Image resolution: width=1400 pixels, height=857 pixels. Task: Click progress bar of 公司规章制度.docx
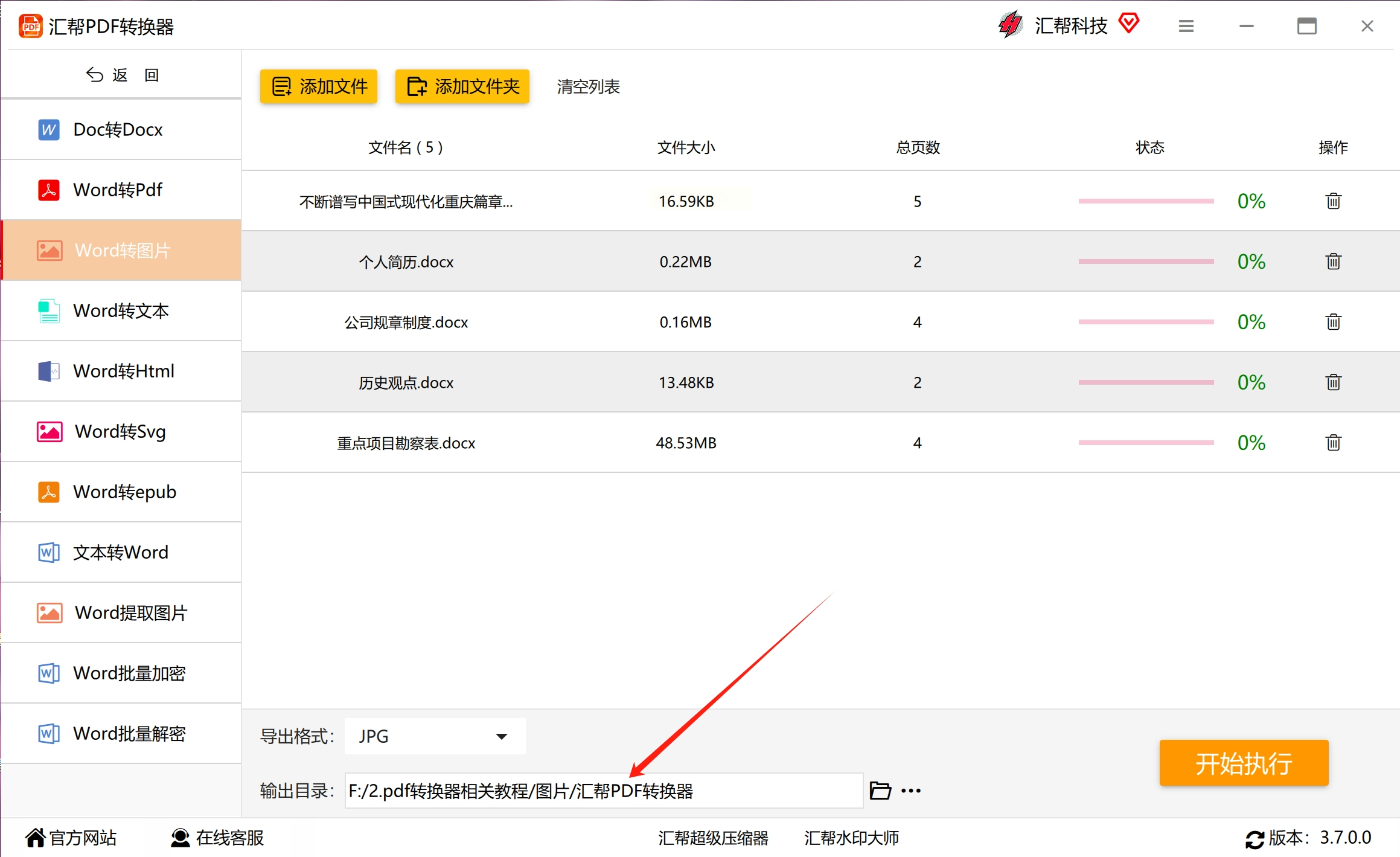coord(1145,322)
